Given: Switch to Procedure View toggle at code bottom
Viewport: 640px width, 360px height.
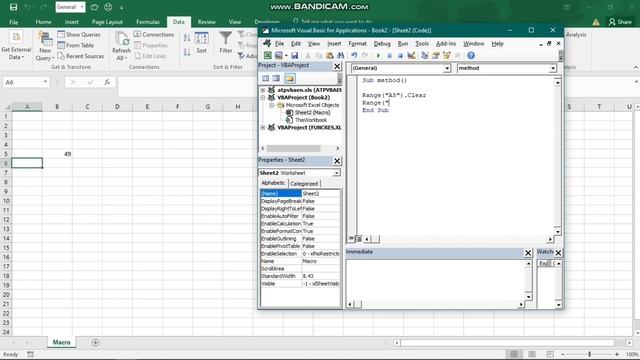Looking at the screenshot, I should point(351,239).
